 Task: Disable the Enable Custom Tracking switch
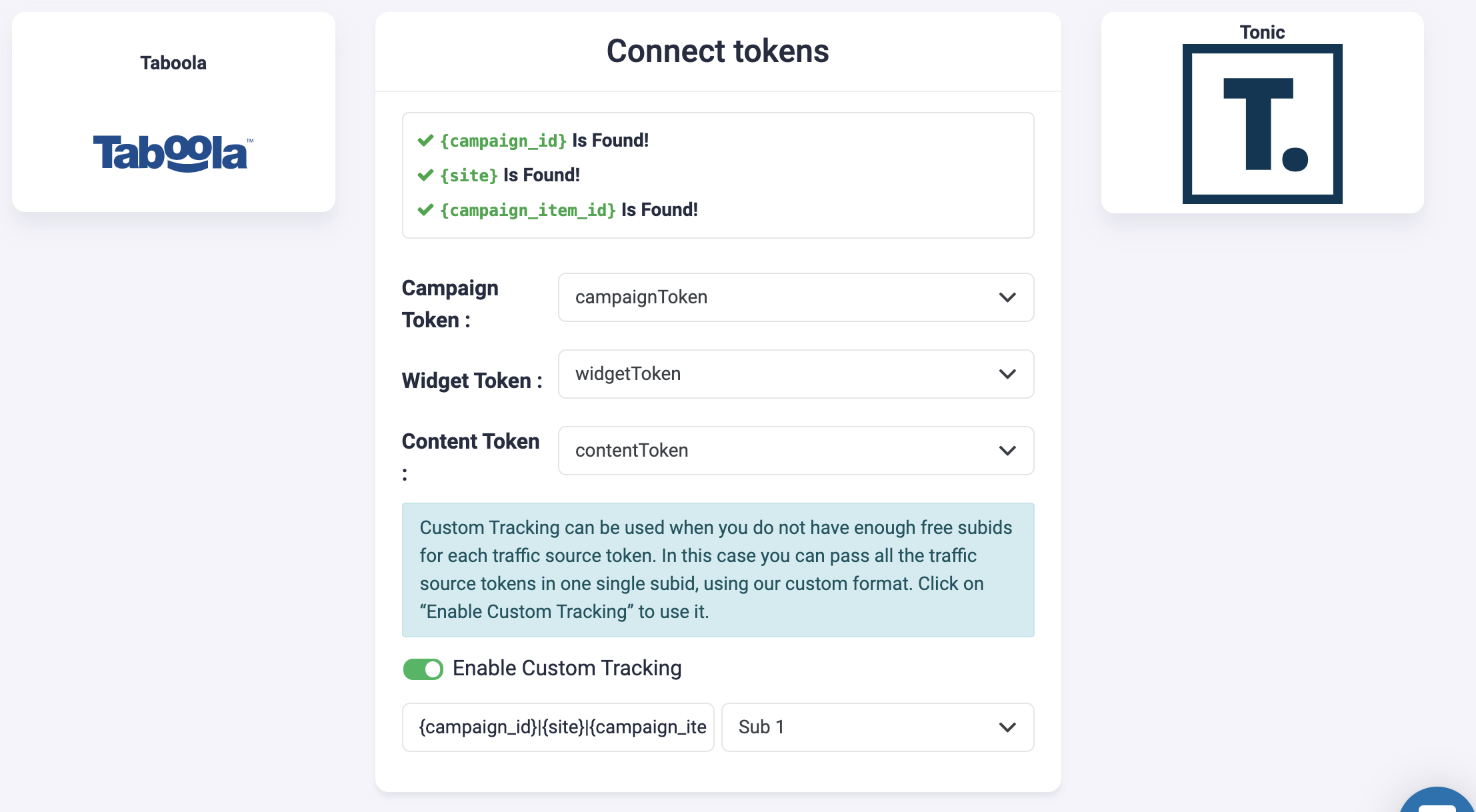point(423,669)
